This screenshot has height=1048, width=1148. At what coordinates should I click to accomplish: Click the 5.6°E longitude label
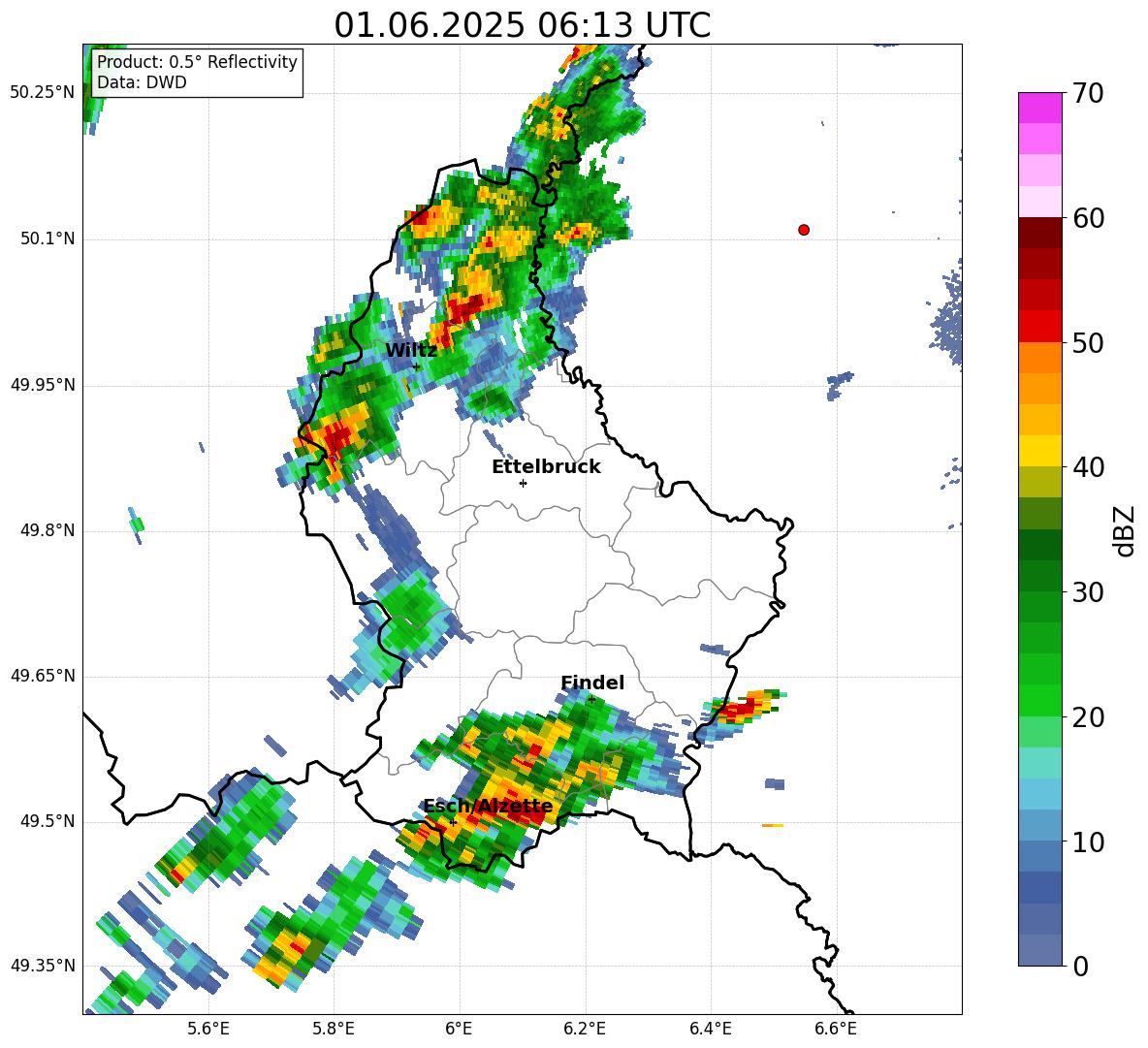point(208,1029)
